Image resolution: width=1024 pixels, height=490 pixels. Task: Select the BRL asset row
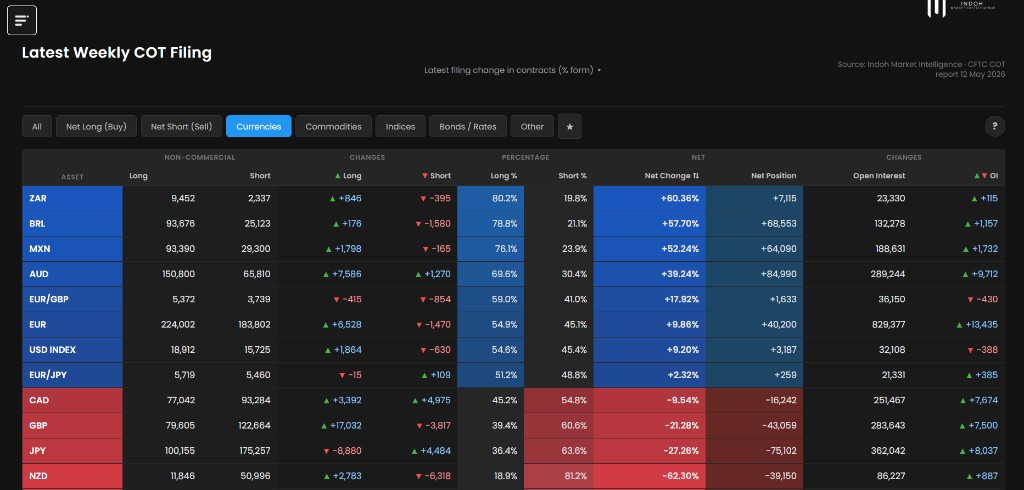click(x=513, y=223)
